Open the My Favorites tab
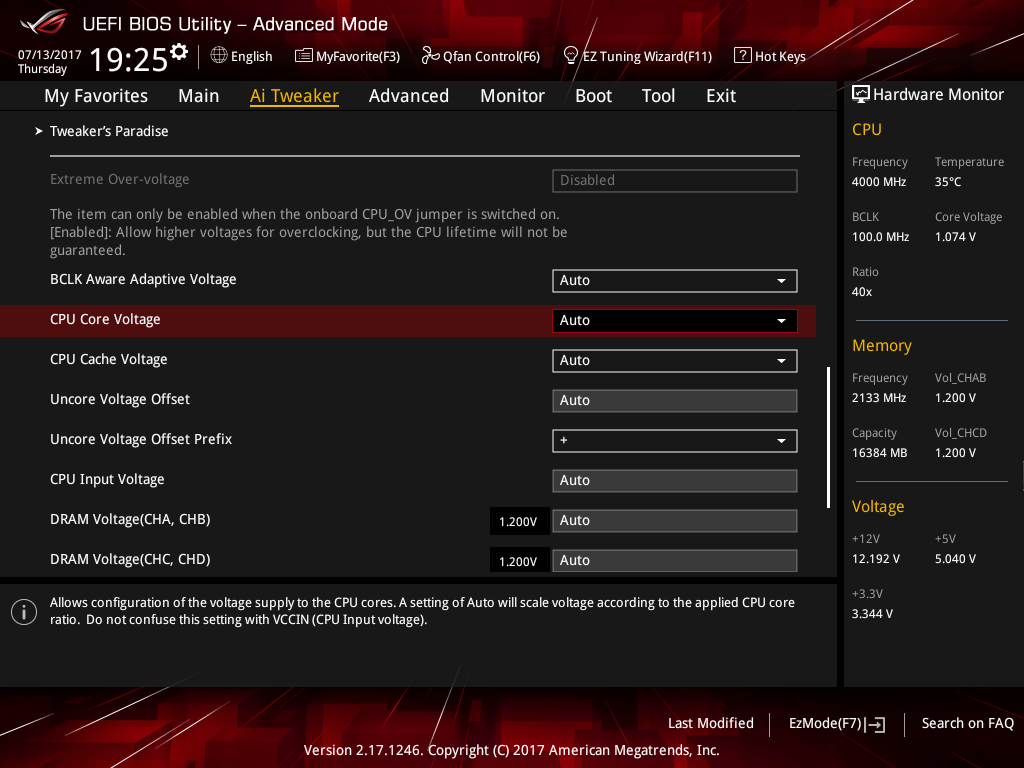Screen dimensions: 1024x768 96,96
